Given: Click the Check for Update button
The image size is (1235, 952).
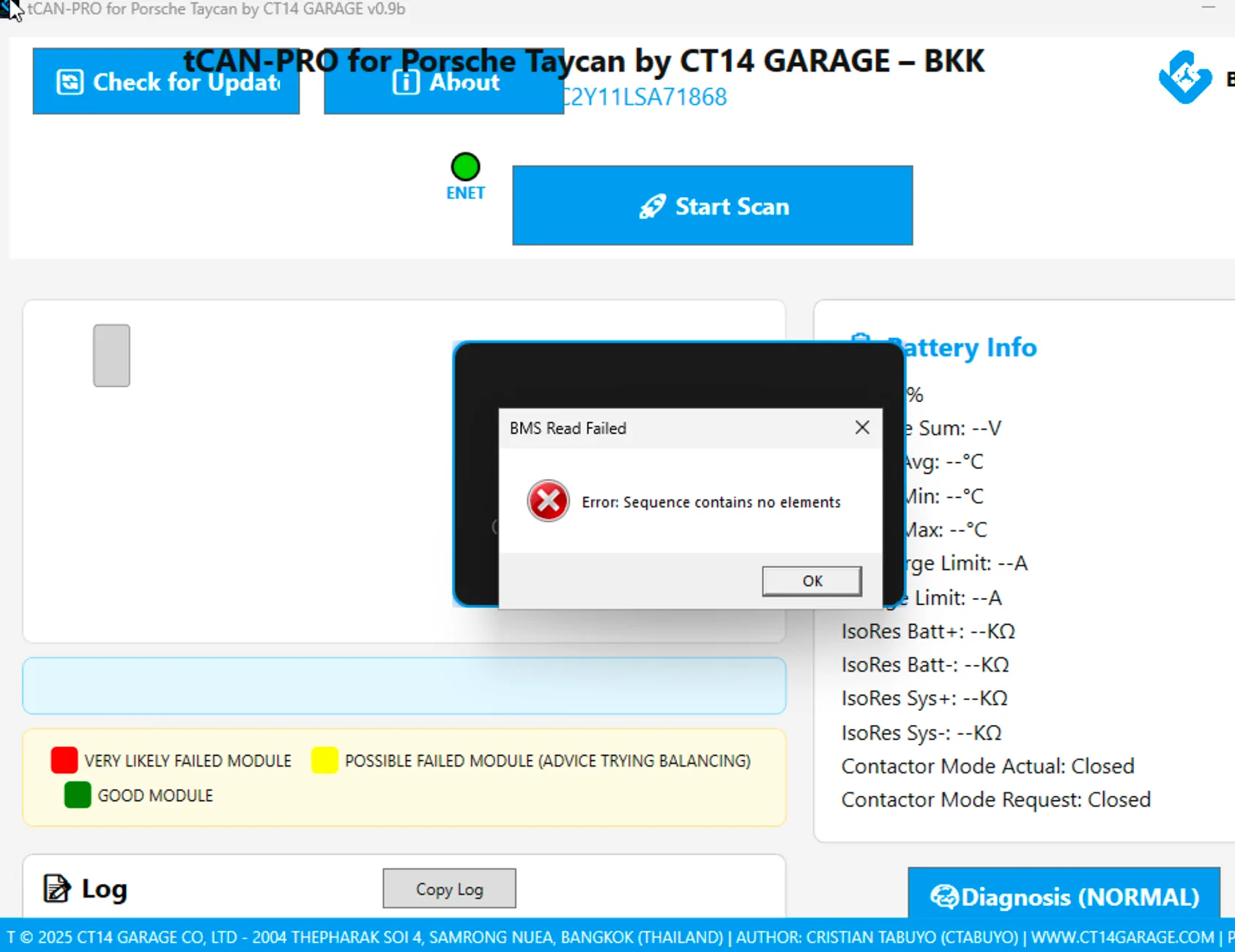Looking at the screenshot, I should coord(166,81).
